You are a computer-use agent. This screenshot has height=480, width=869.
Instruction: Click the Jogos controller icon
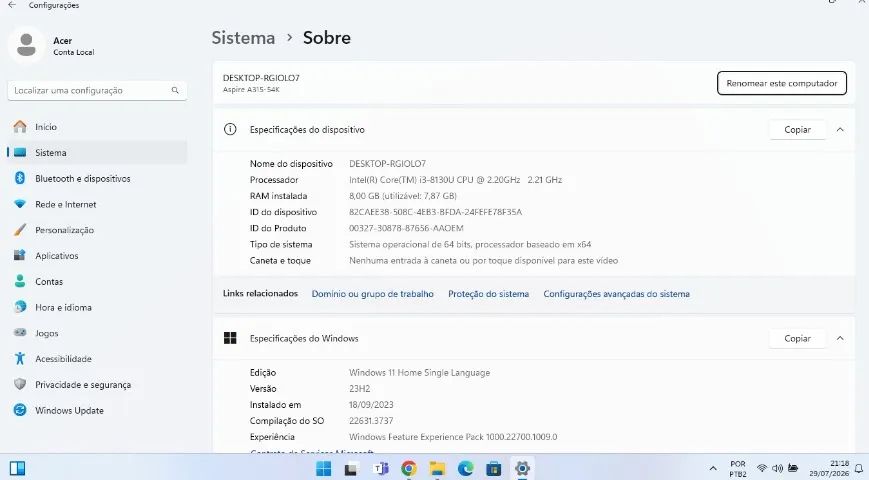(20, 333)
